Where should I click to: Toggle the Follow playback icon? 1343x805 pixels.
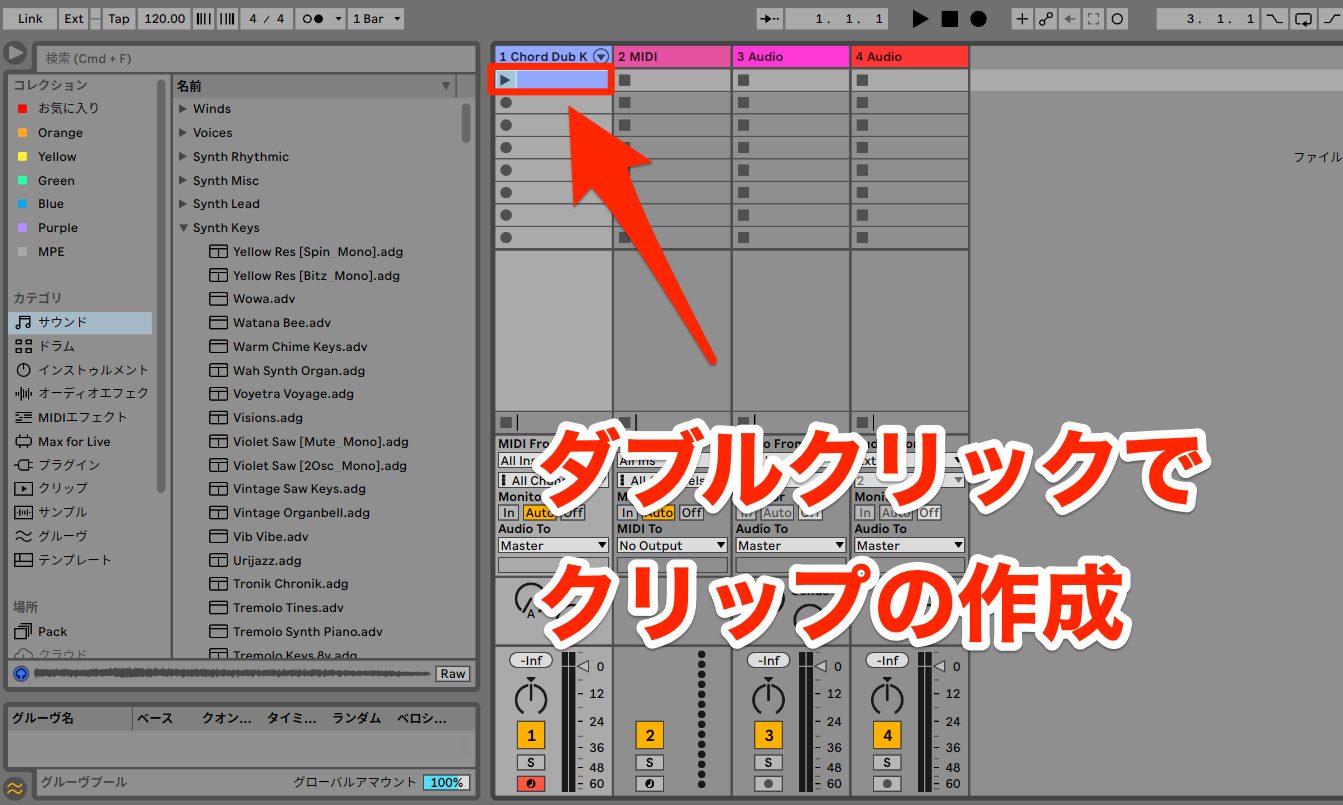click(x=769, y=19)
